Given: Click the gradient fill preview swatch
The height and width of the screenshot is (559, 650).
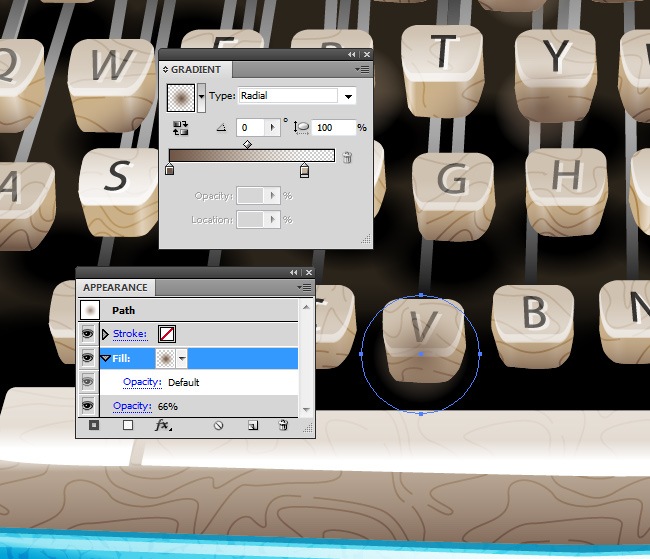Looking at the screenshot, I should pyautogui.click(x=181, y=97).
